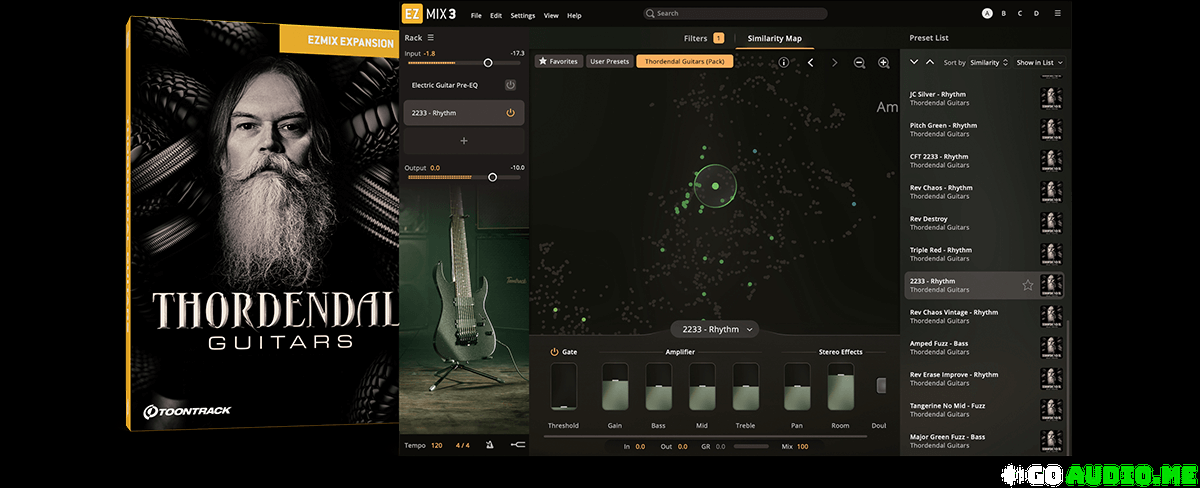Select Rev Chaos Vintage - Rhythm preset
Screen dimensions: 1200x488
coord(985,316)
